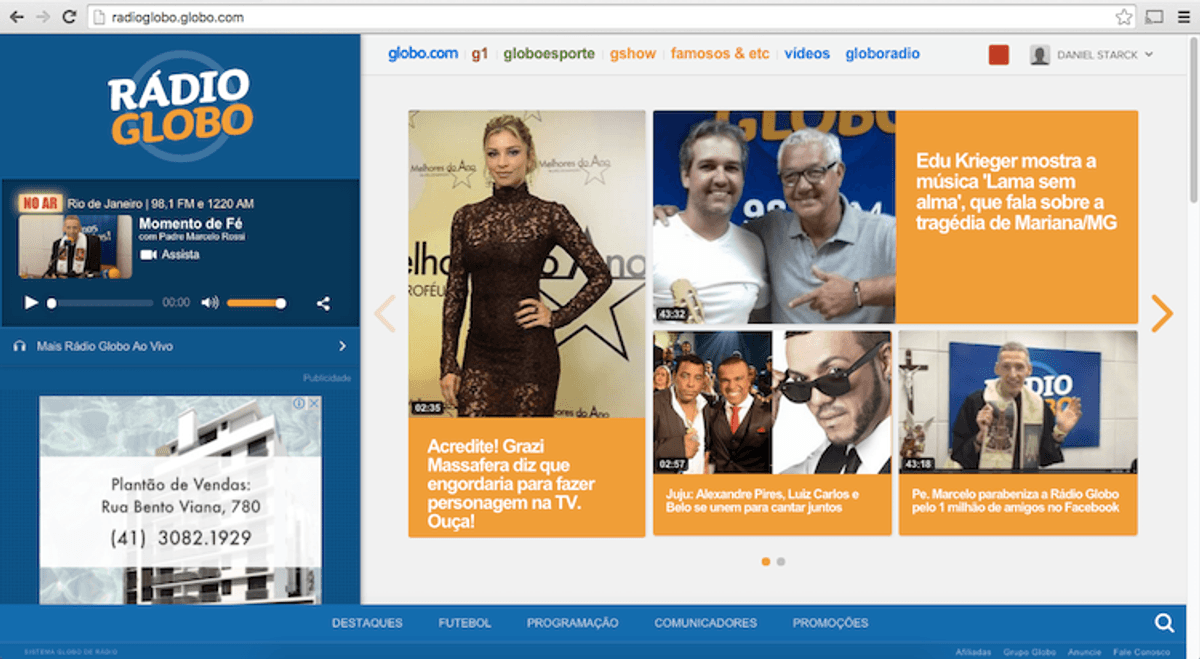
Task: Go to next carousel slide arrow
Action: 1161,313
